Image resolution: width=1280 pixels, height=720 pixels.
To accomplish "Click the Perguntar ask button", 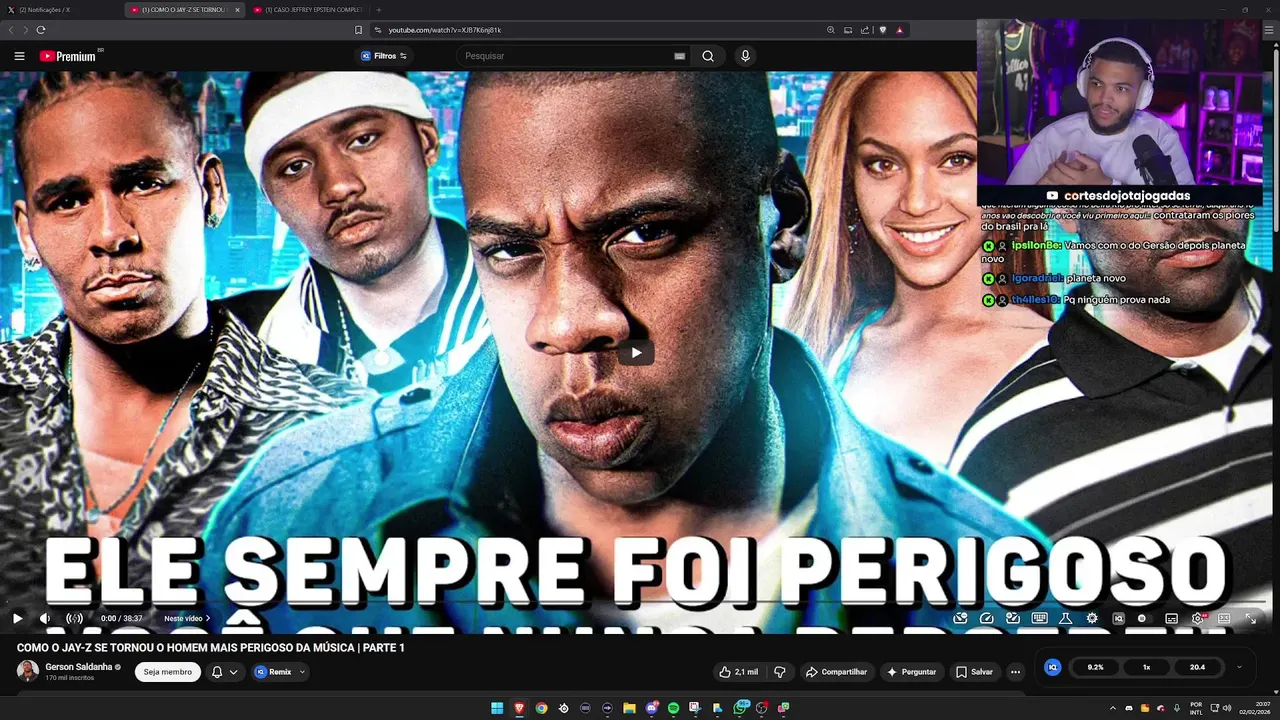I will click(911, 672).
